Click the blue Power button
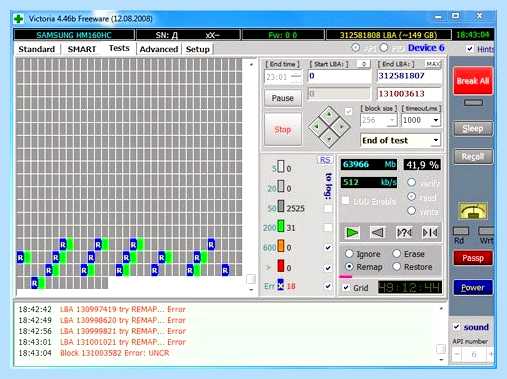 click(x=473, y=287)
